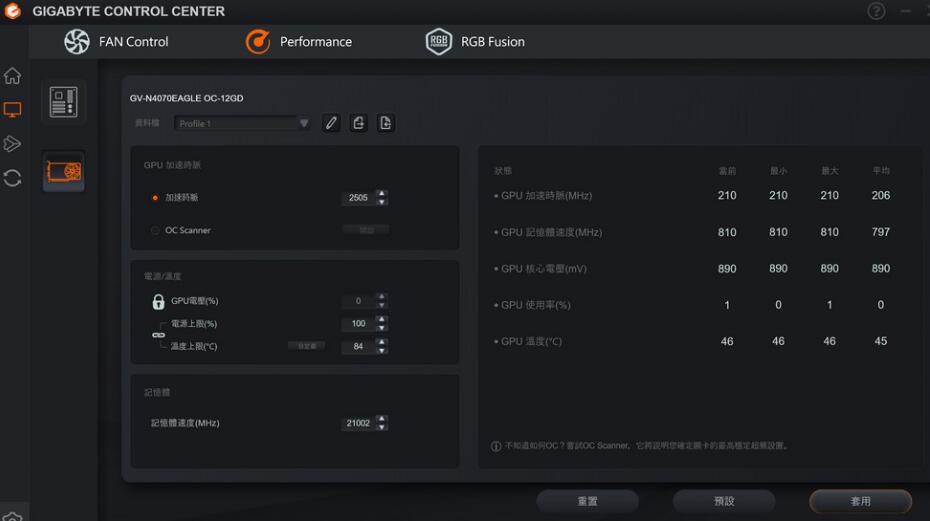This screenshot has width=930, height=521.
Task: Select the OC Scanner radio button
Action: tap(155, 230)
